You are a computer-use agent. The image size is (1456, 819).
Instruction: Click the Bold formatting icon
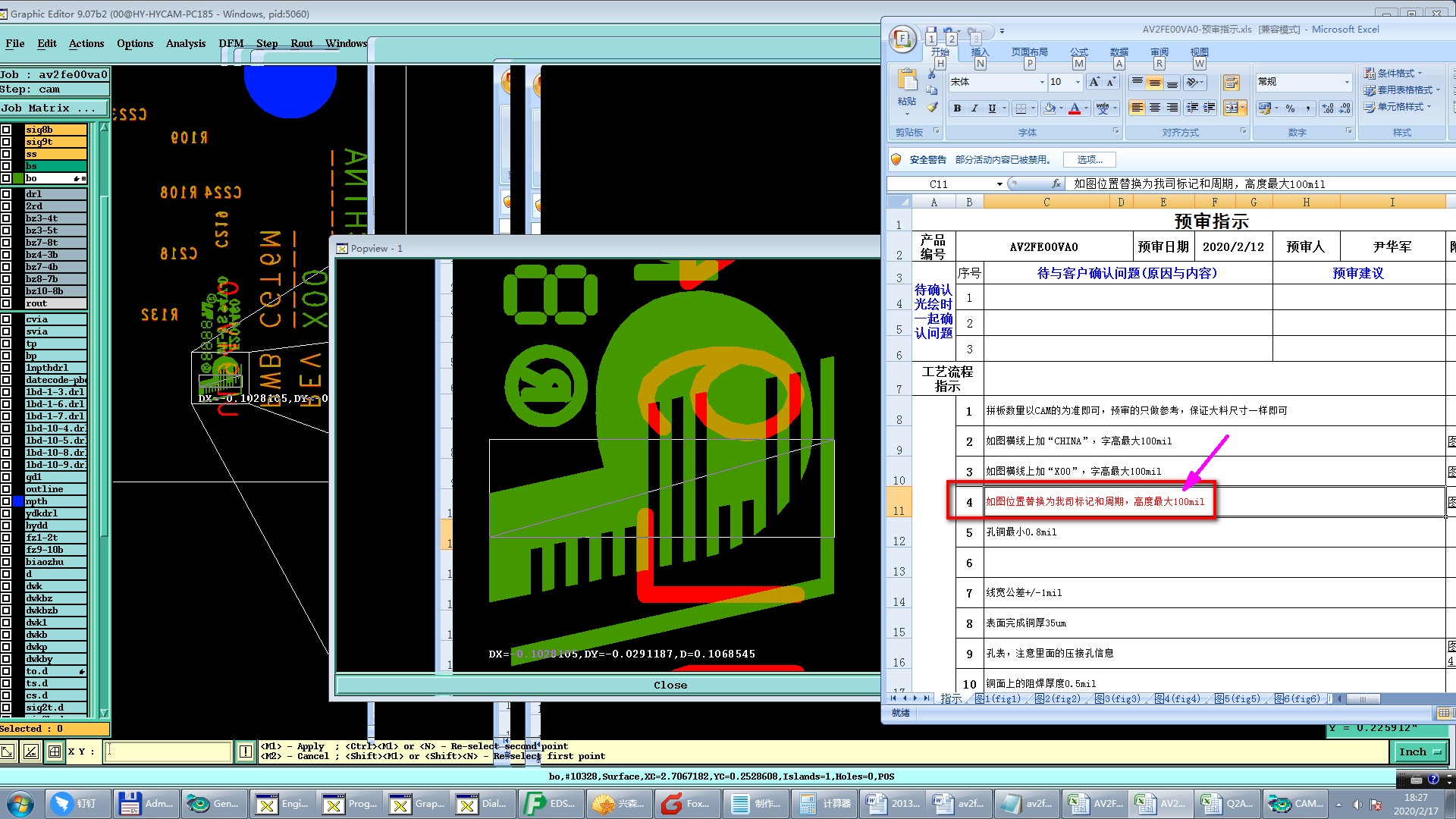coord(957,108)
